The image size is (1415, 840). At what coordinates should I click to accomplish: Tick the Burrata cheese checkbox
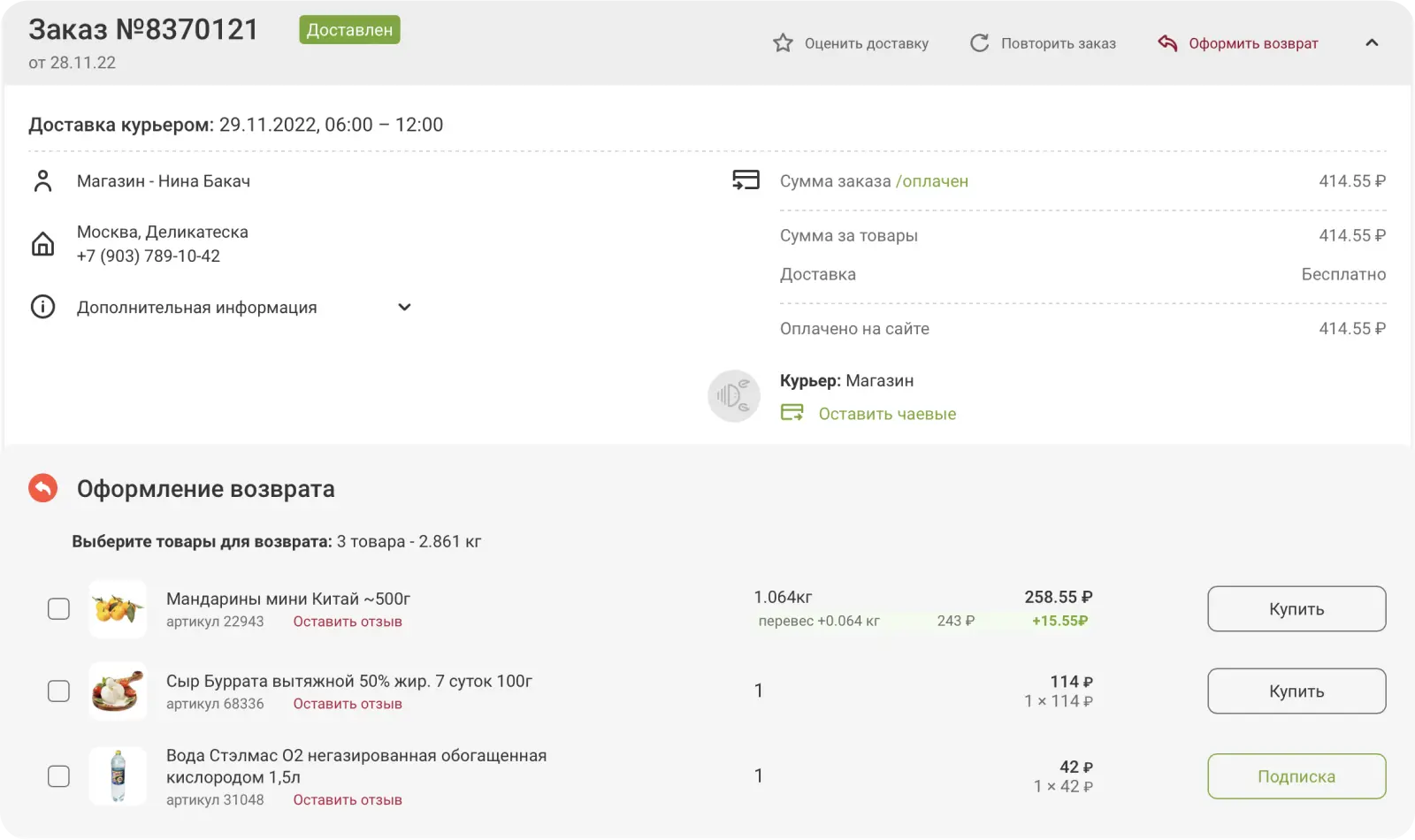[x=58, y=691]
